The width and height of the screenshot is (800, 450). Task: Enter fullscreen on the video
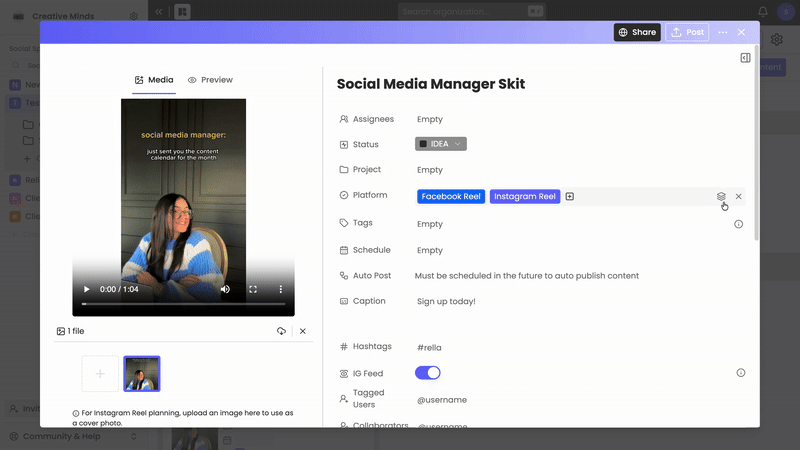click(253, 289)
